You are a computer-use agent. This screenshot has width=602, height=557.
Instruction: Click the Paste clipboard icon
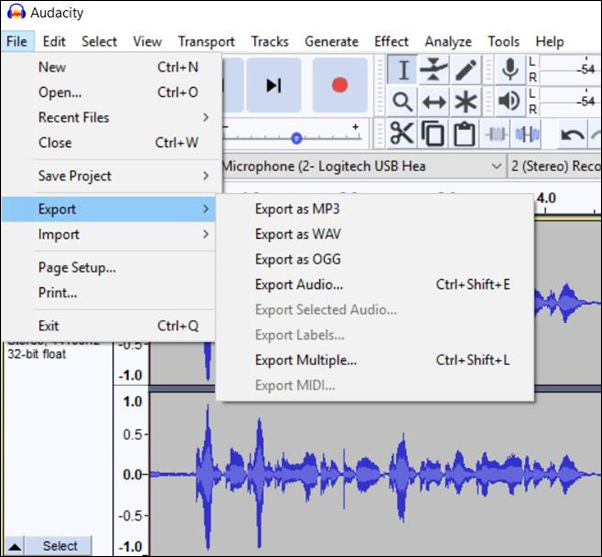(465, 134)
